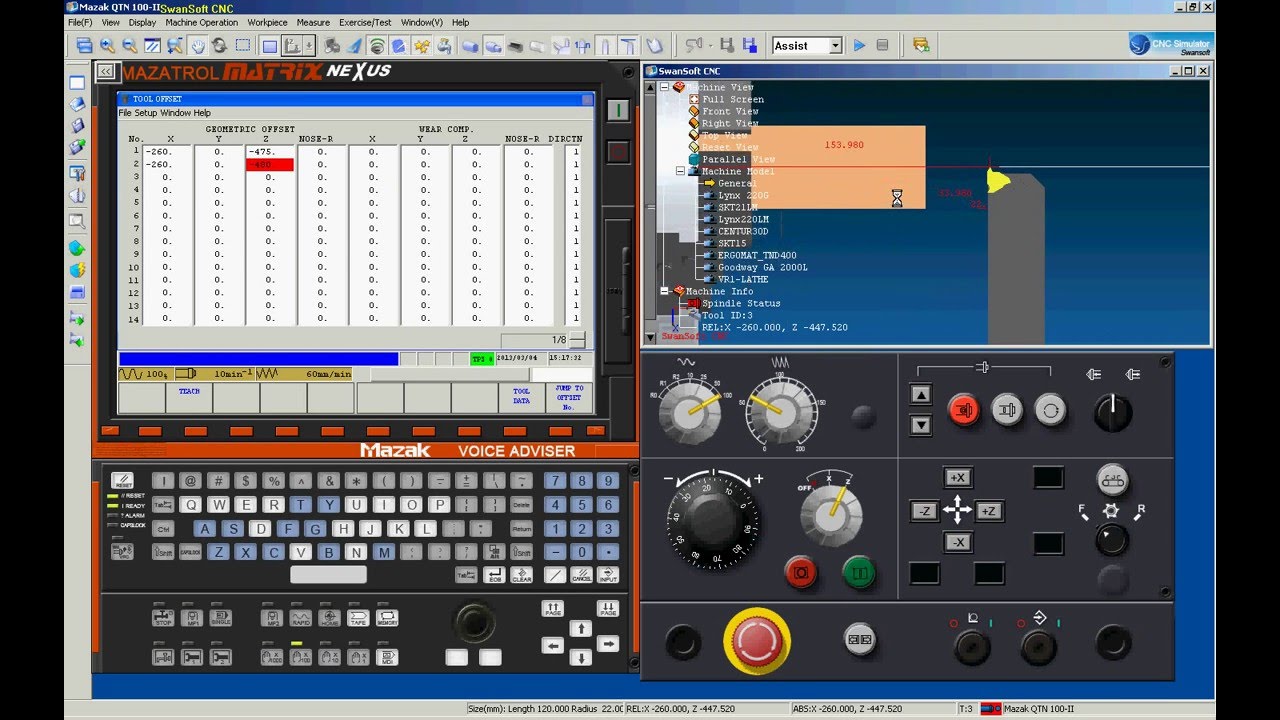Collapse the Machine Info tree node
Screen dimensions: 1280x720
(665, 291)
